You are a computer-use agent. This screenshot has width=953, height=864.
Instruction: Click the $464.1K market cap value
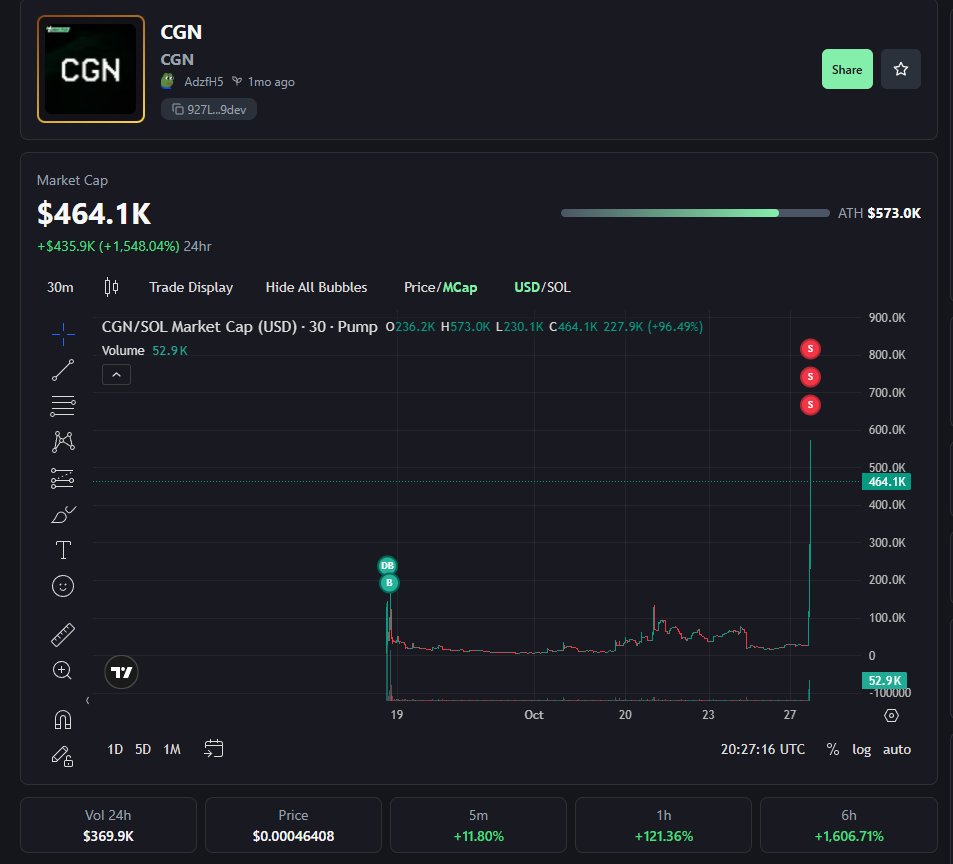click(x=94, y=214)
